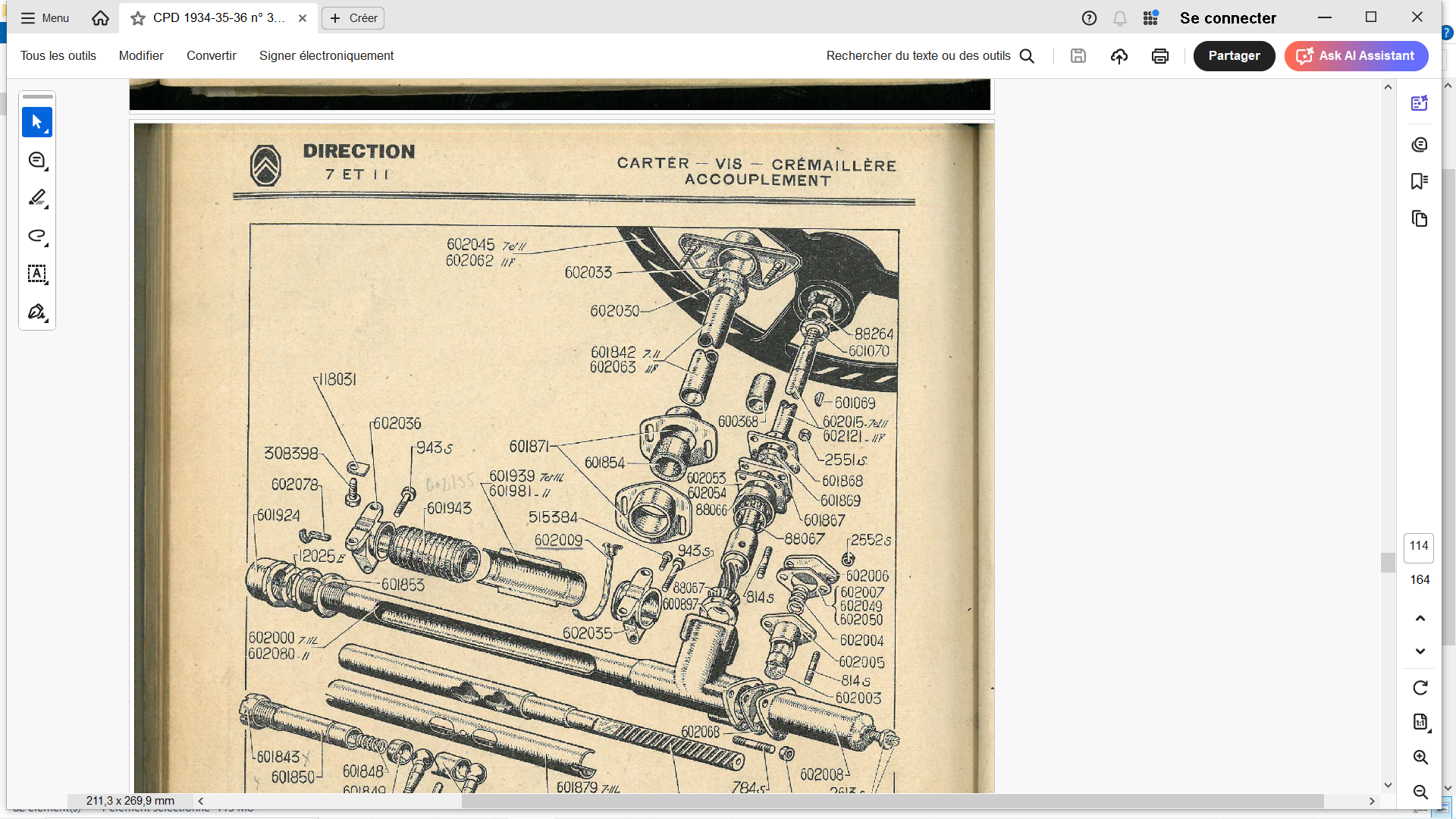Click the print icon
Image resolution: width=1456 pixels, height=819 pixels.
click(1159, 56)
